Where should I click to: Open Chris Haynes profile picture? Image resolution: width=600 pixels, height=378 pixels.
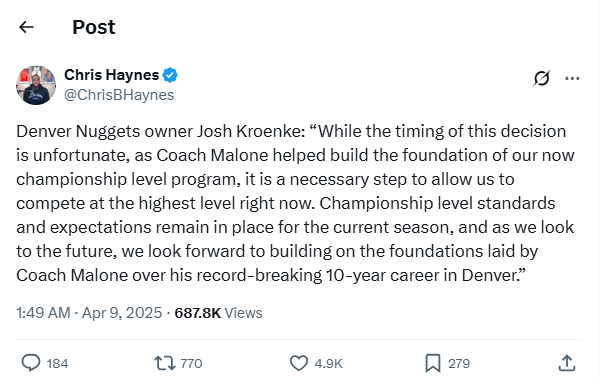click(x=36, y=85)
